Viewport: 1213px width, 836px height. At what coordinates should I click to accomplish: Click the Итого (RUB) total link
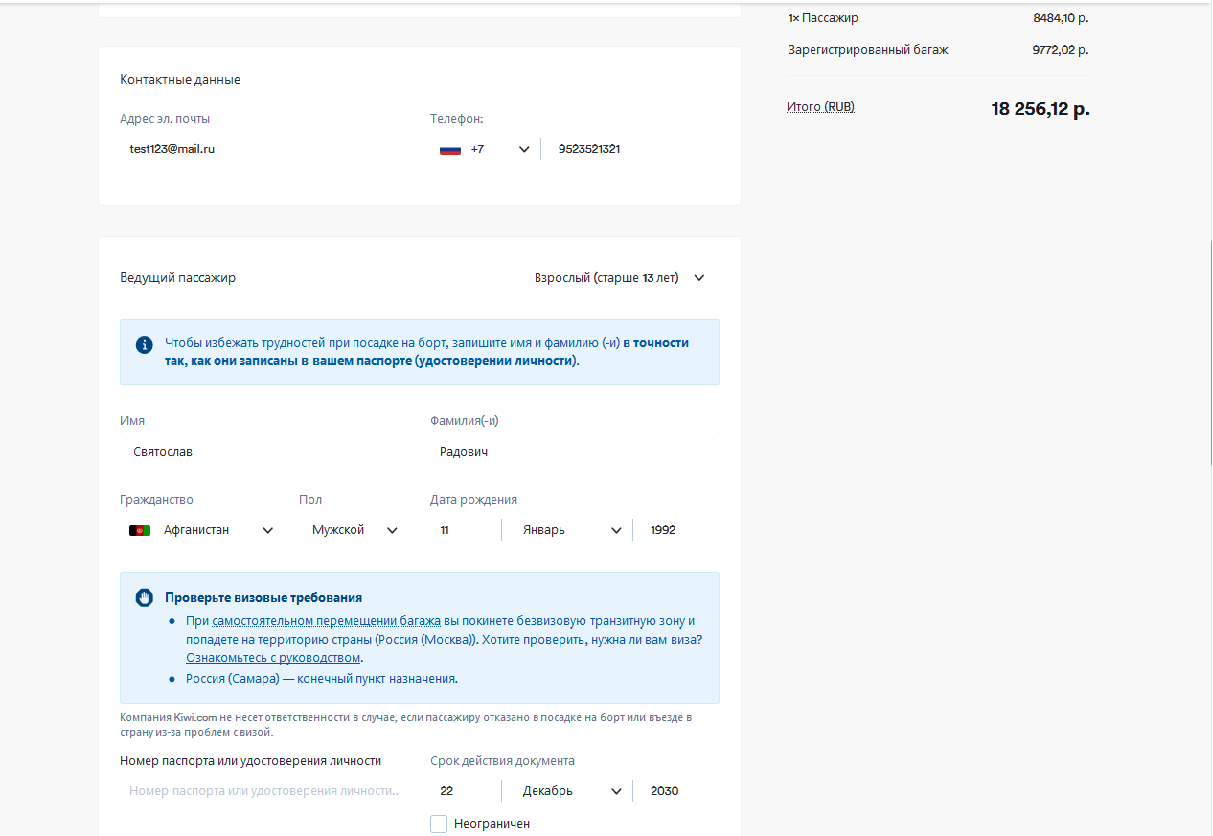[x=821, y=107]
